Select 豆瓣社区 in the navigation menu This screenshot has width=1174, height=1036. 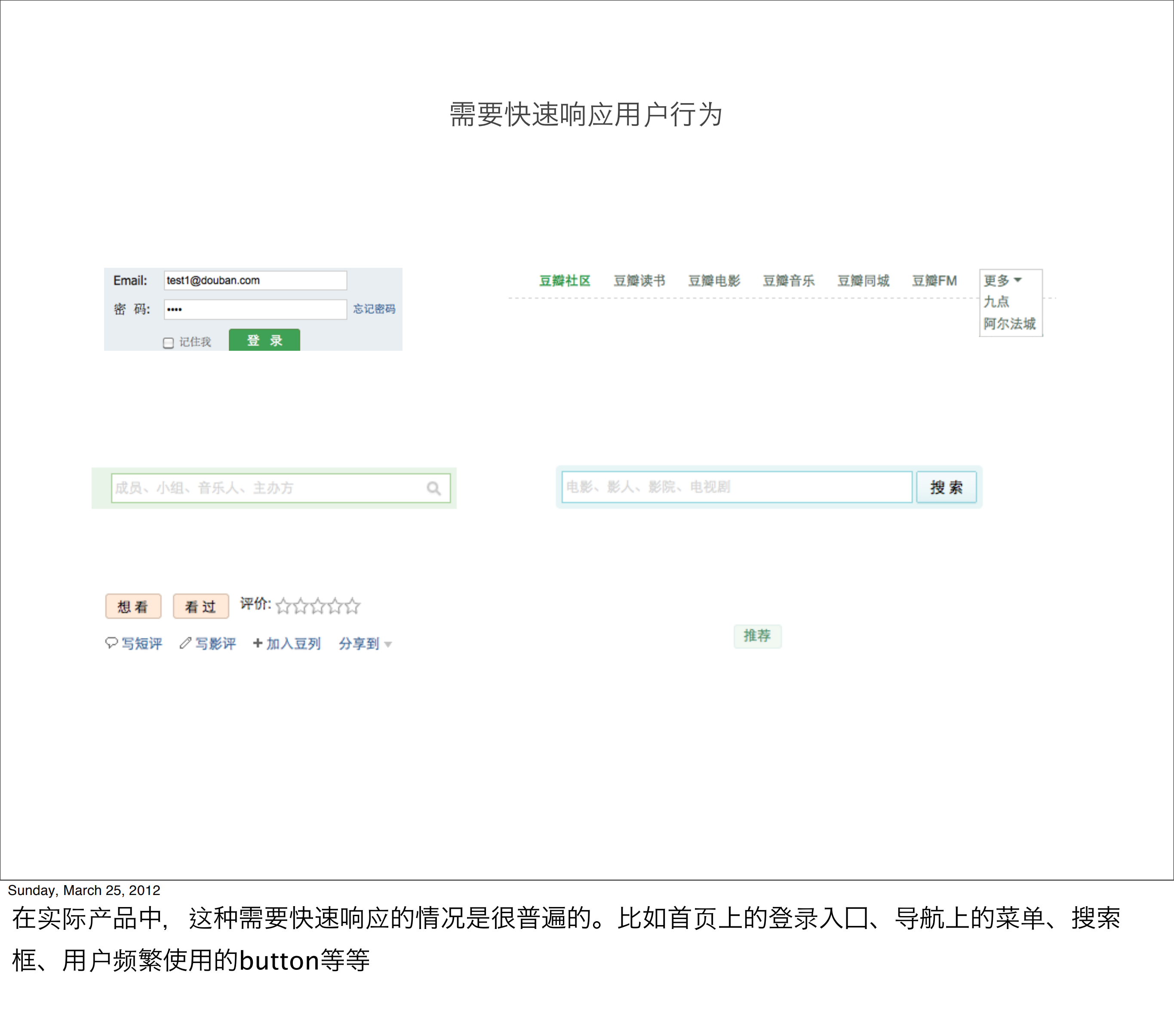(x=565, y=281)
